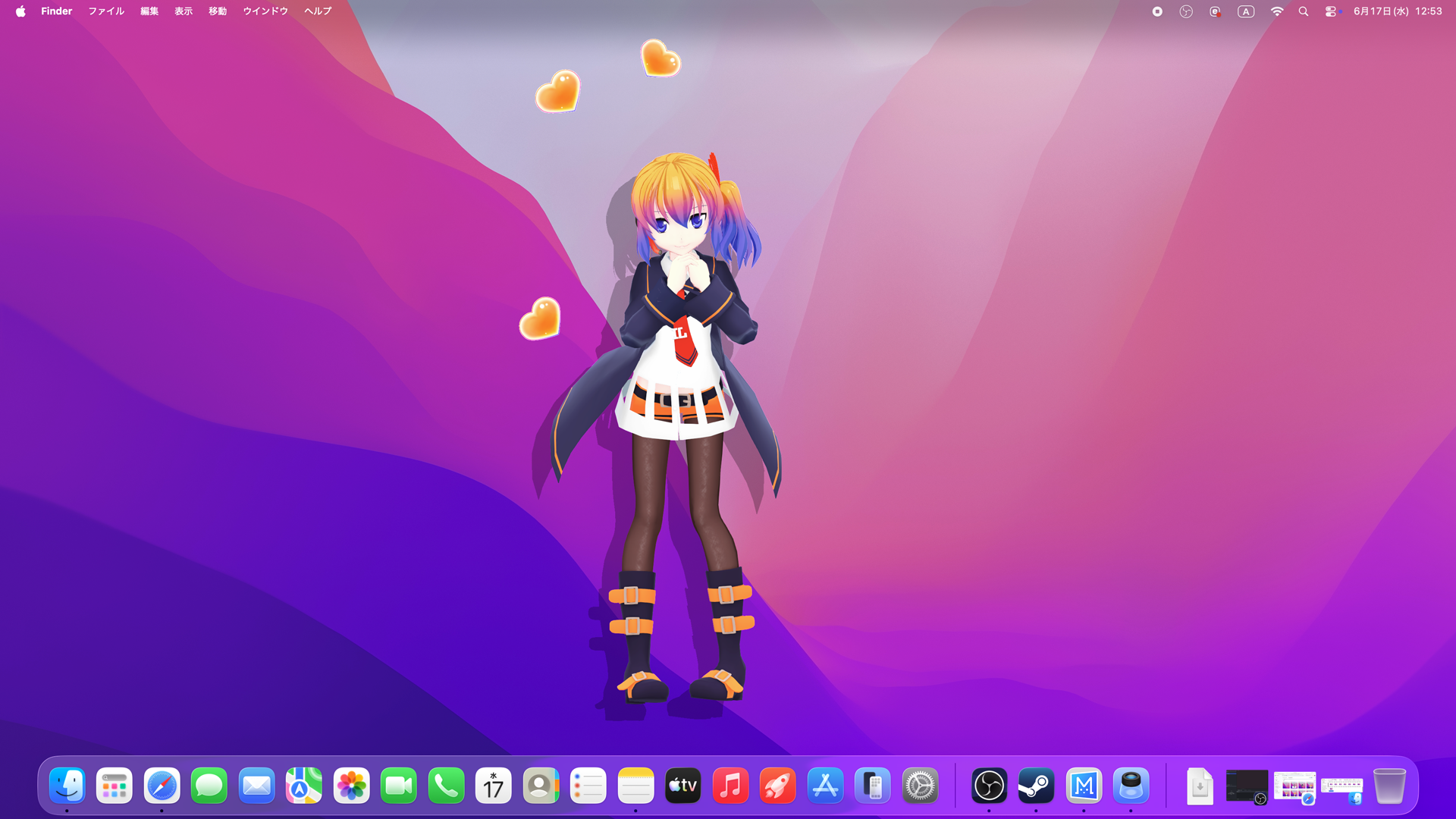Open the Messages app

[x=209, y=786]
